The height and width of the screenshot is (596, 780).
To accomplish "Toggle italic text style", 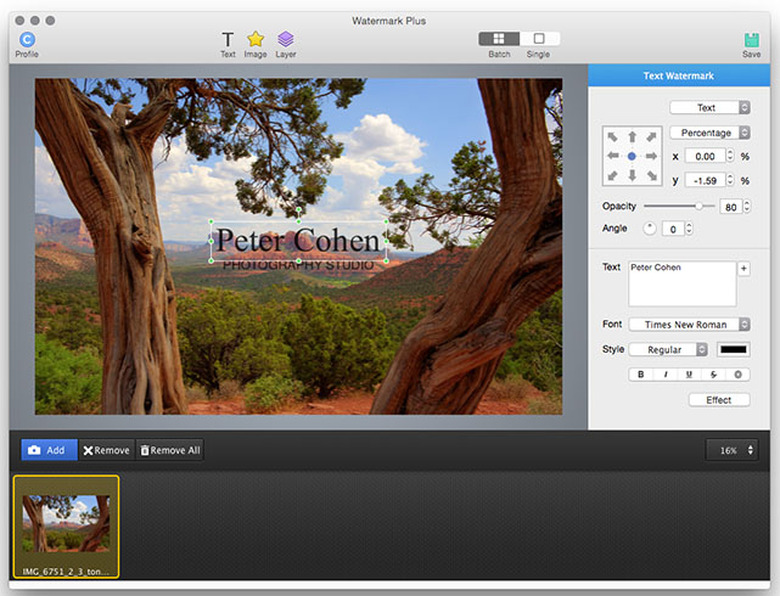I will point(665,375).
